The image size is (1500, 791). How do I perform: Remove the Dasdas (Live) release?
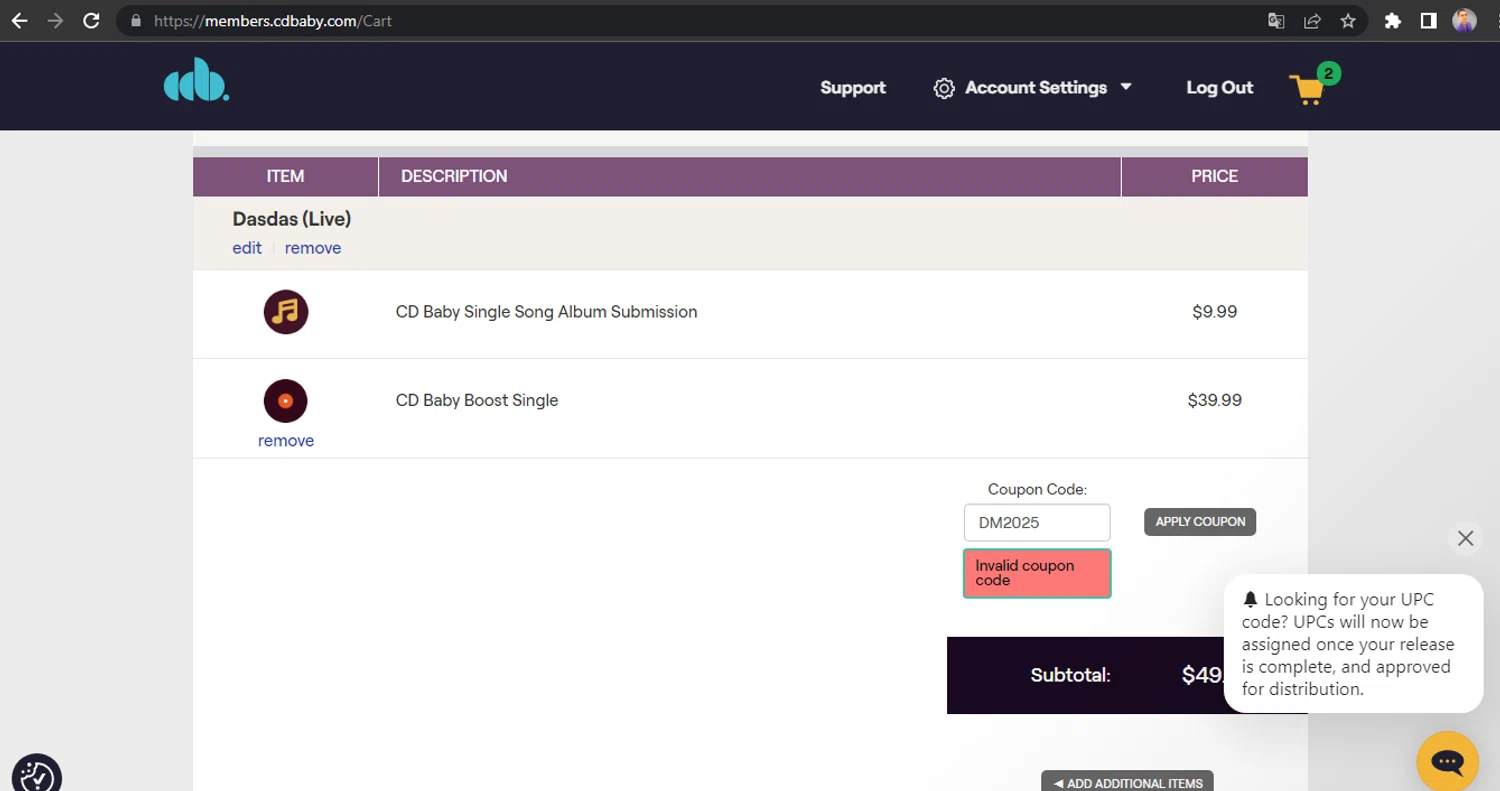point(313,248)
